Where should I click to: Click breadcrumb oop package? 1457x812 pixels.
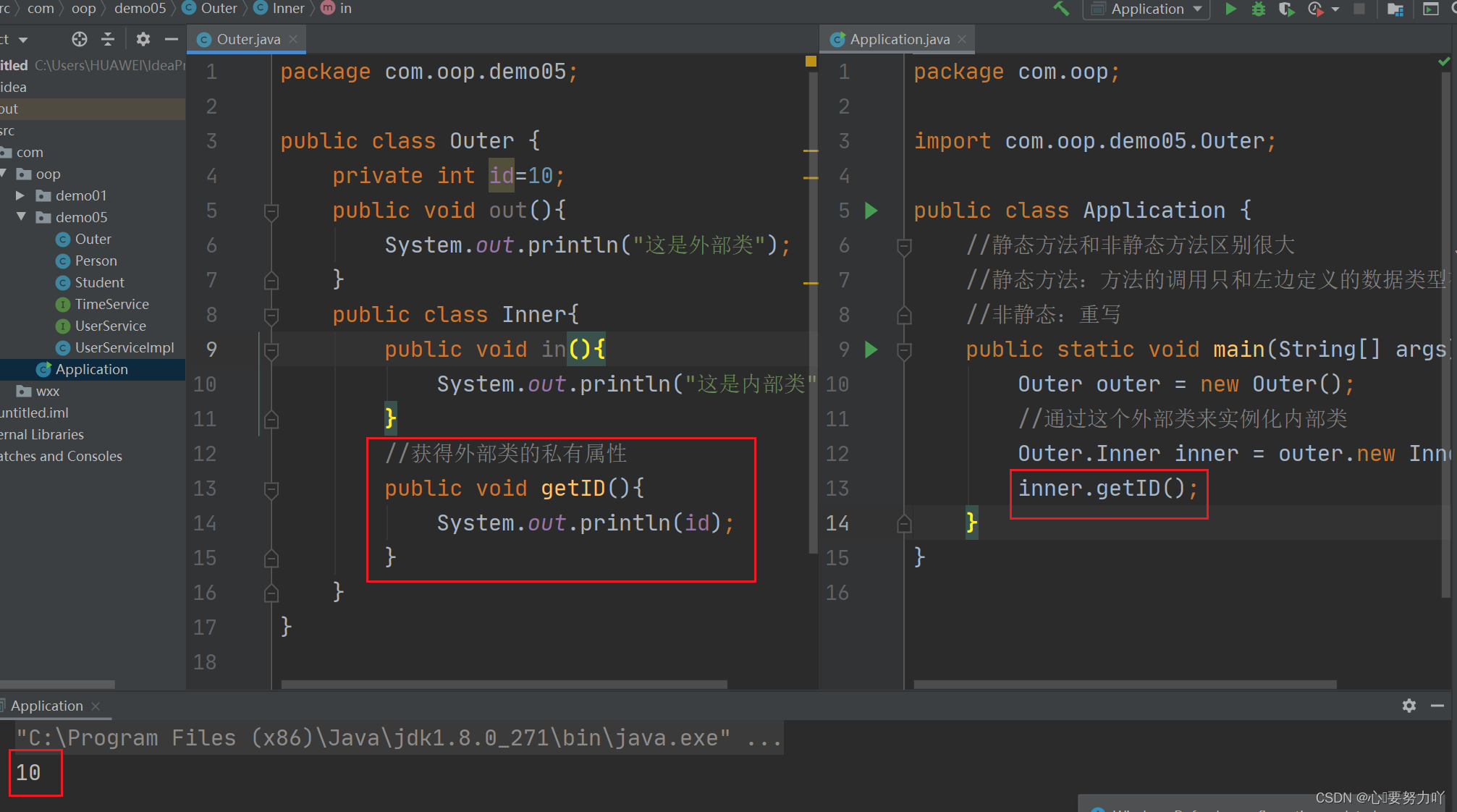pyautogui.click(x=83, y=8)
